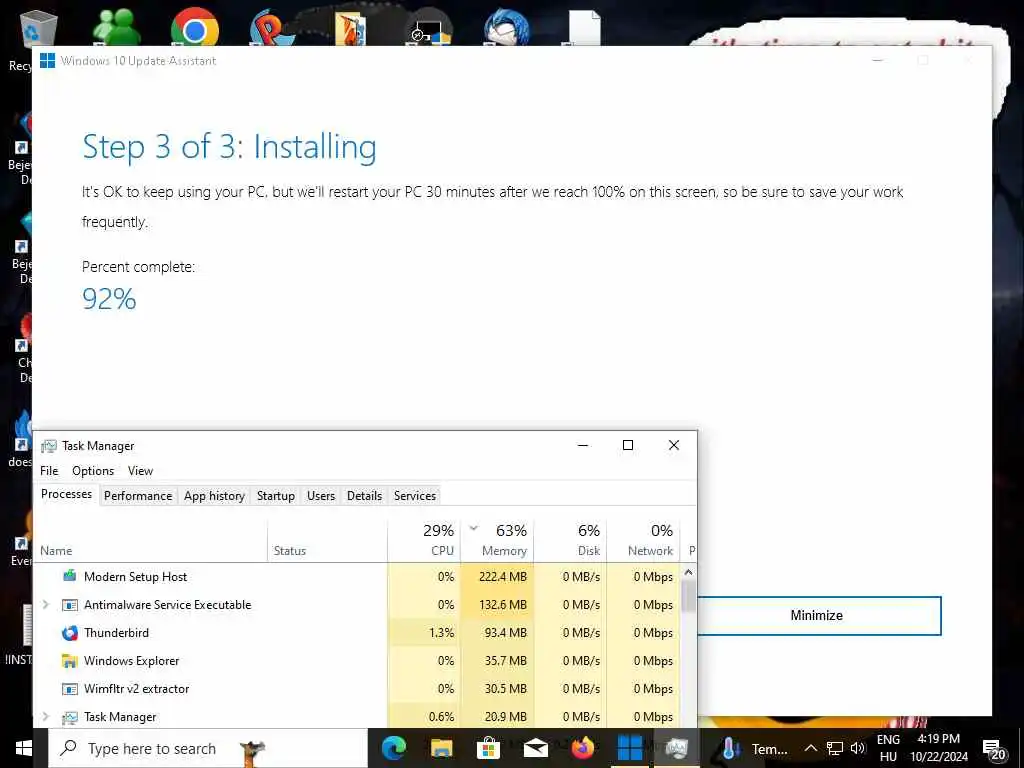Switch to Task Manager taskbar button
The image size is (1024, 768).
point(676,748)
